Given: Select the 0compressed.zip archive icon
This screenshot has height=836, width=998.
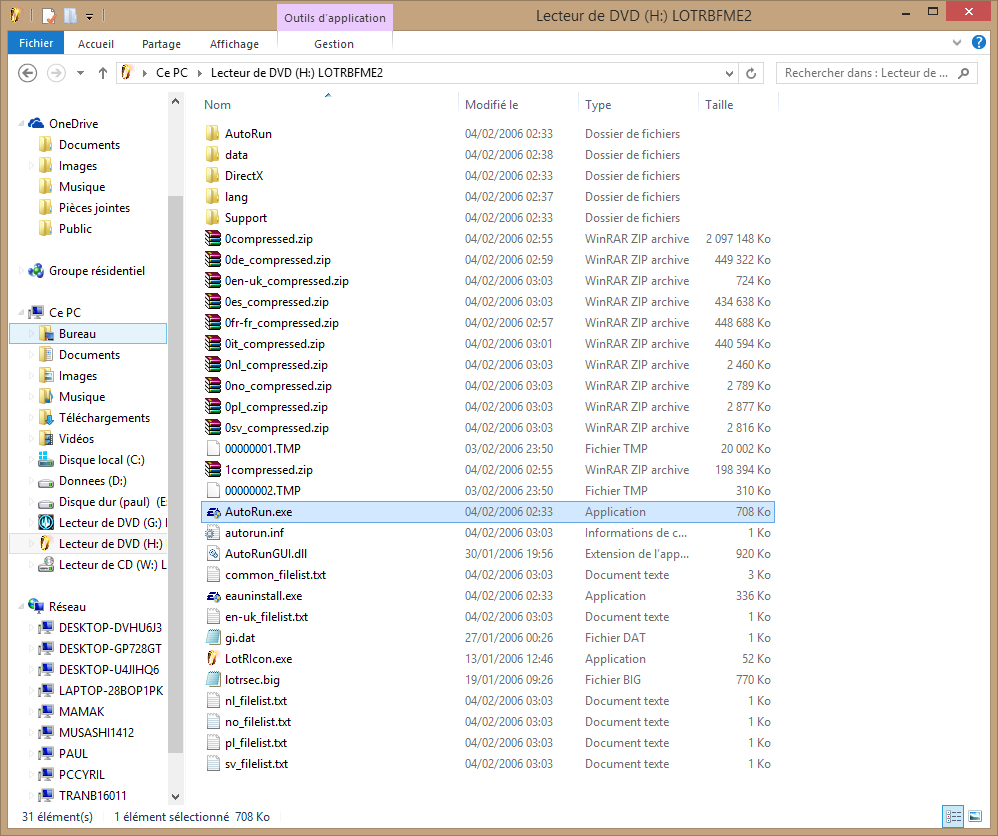Looking at the screenshot, I should pos(212,239).
